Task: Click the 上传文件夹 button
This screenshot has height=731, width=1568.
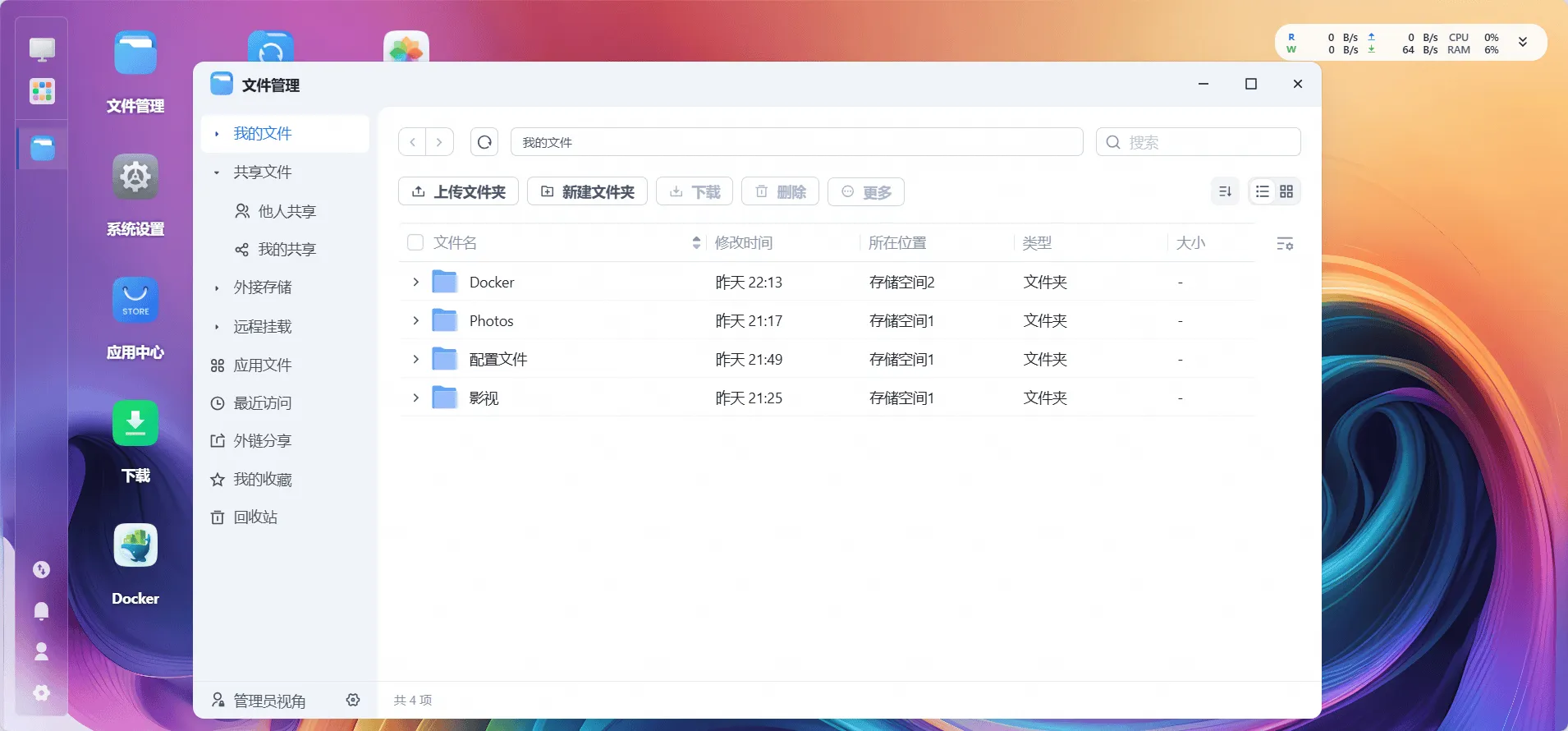Action: click(458, 191)
